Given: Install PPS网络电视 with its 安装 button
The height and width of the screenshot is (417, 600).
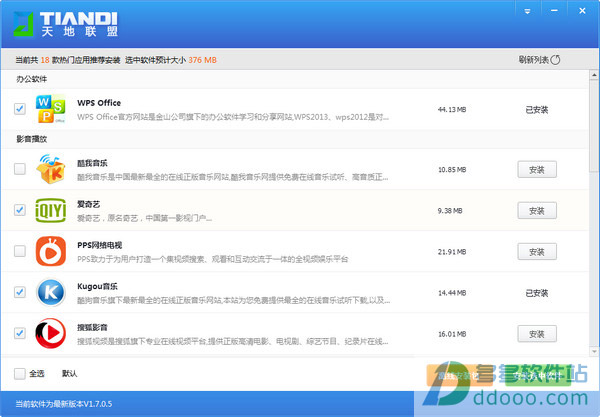Looking at the screenshot, I should tap(537, 252).
